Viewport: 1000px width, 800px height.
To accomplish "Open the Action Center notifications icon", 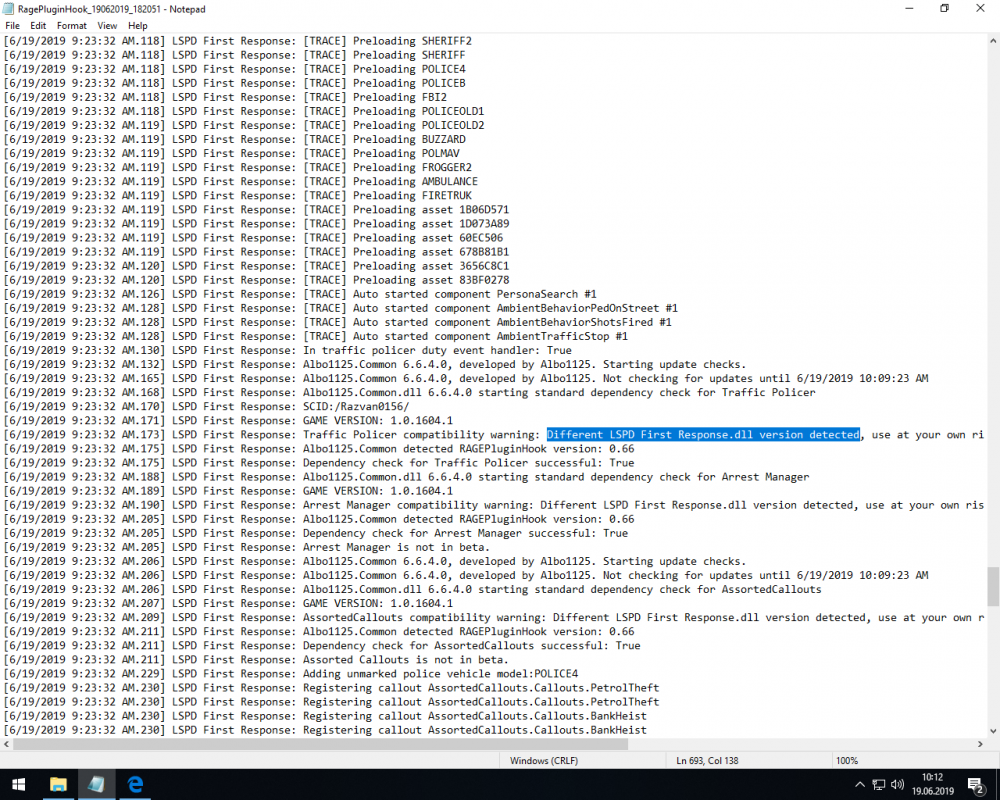I will pos(975,785).
